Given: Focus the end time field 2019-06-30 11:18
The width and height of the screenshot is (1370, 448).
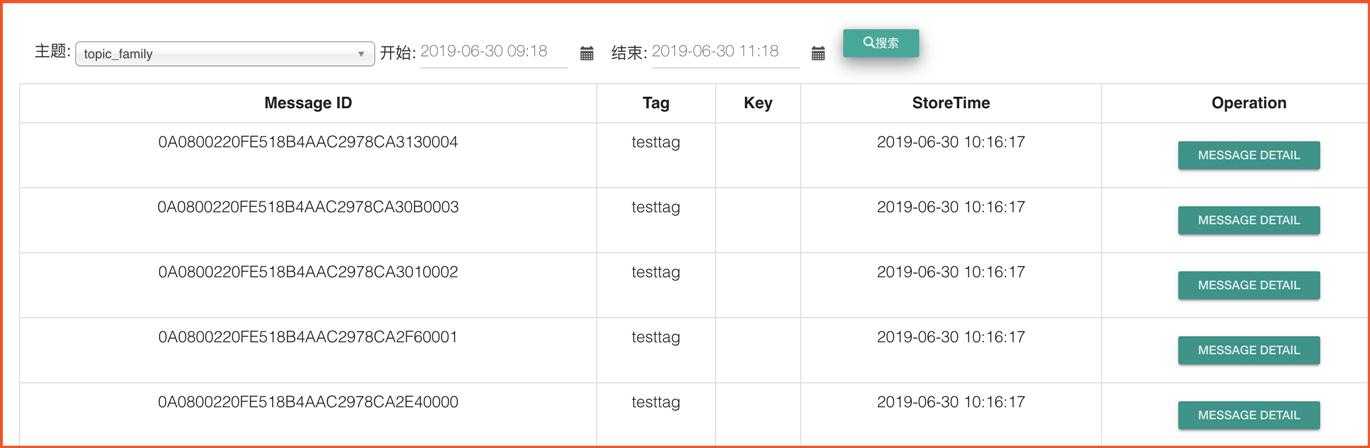Looking at the screenshot, I should [x=726, y=52].
